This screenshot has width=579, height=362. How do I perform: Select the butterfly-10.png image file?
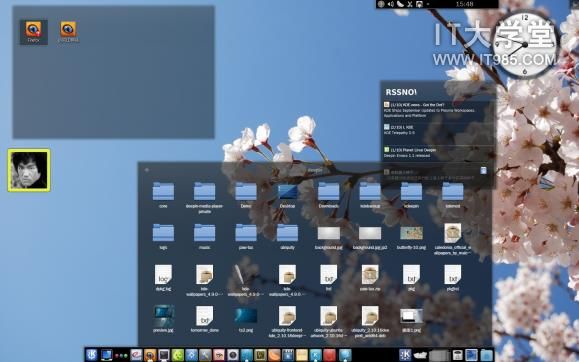(411, 237)
